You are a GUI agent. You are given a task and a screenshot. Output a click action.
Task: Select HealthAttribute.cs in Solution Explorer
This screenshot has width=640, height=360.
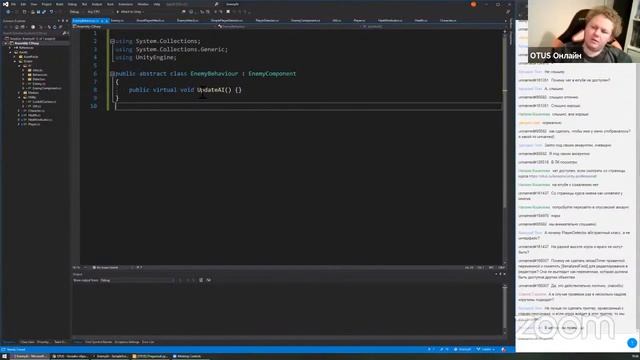point(40,120)
